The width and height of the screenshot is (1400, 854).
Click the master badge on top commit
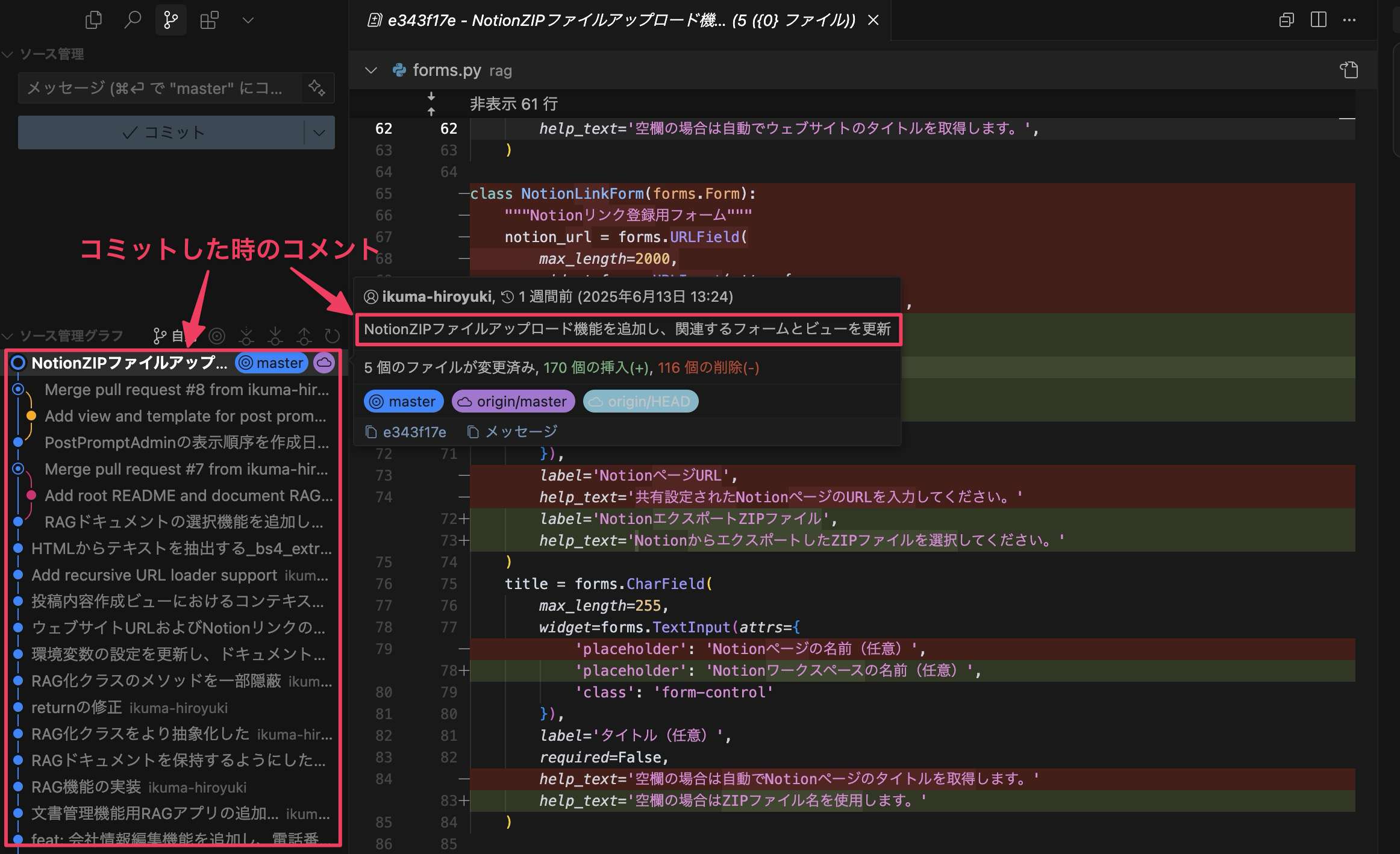[x=271, y=363]
